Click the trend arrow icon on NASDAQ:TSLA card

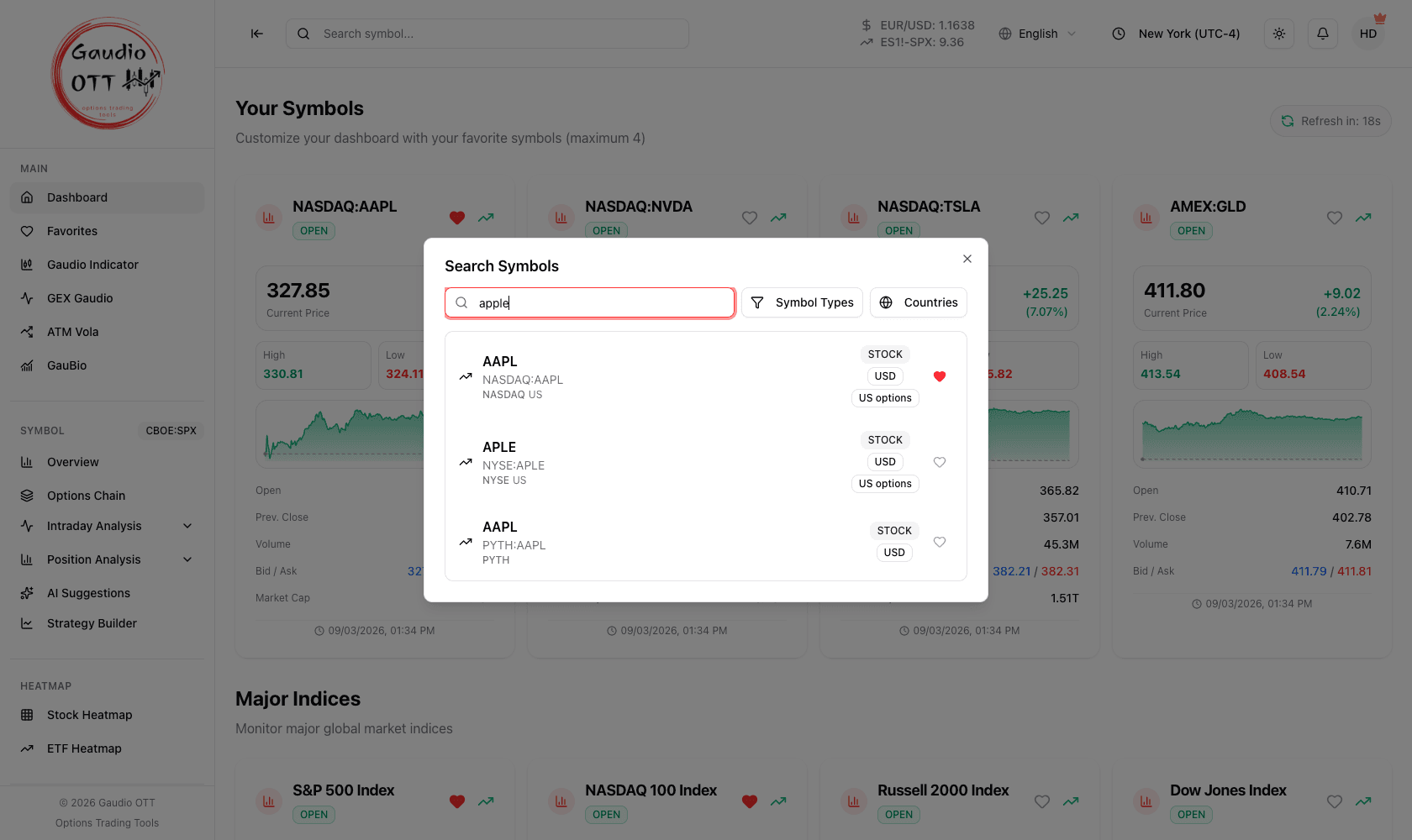tap(1071, 218)
